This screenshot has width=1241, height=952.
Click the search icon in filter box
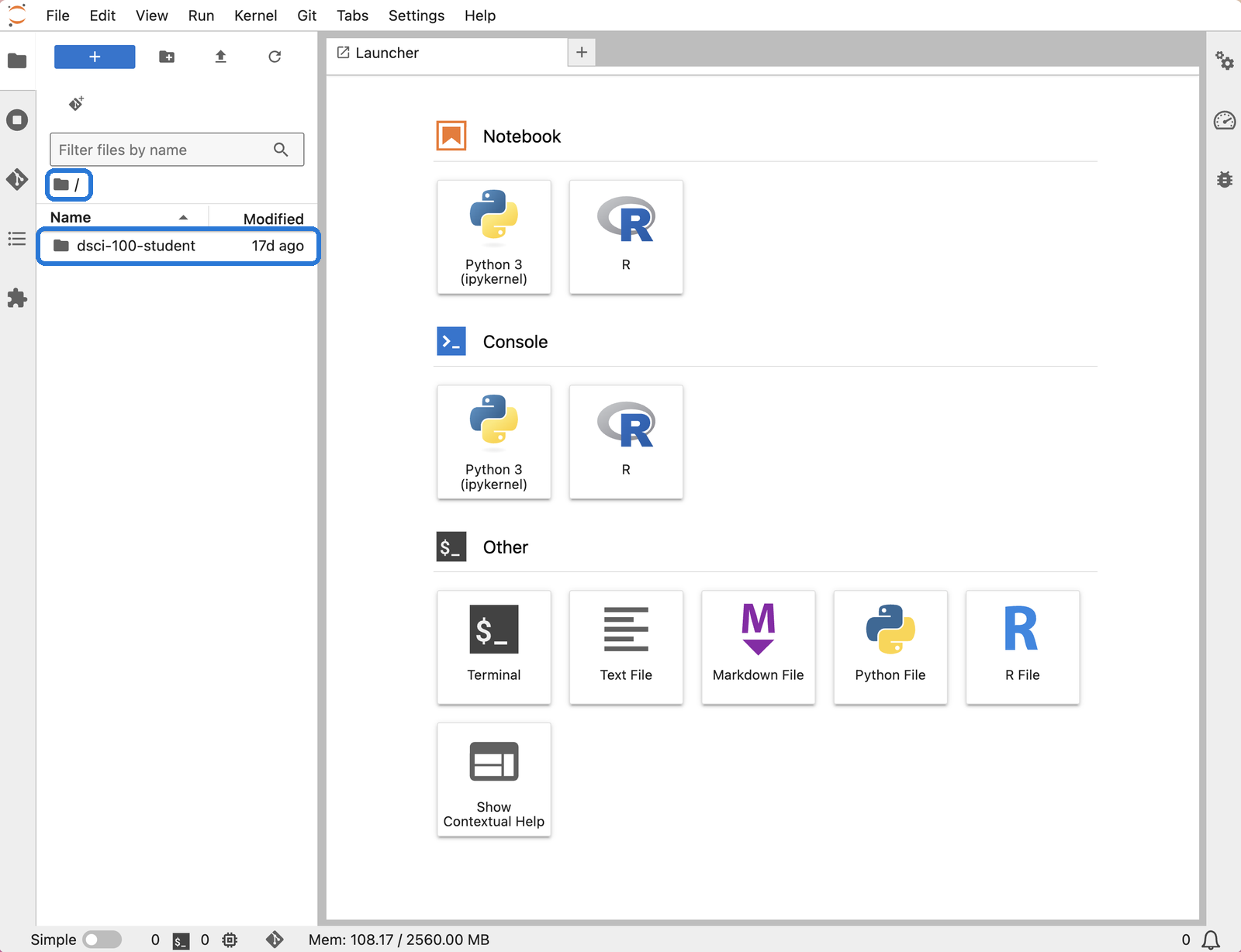tap(281, 150)
